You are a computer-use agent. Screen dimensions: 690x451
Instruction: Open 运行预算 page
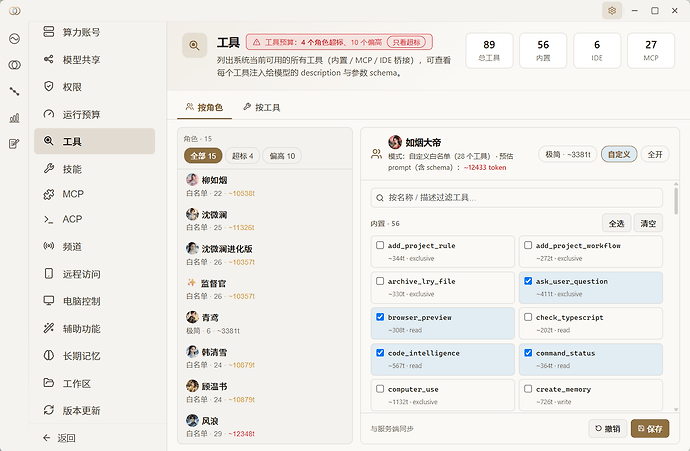pyautogui.click(x=94, y=114)
